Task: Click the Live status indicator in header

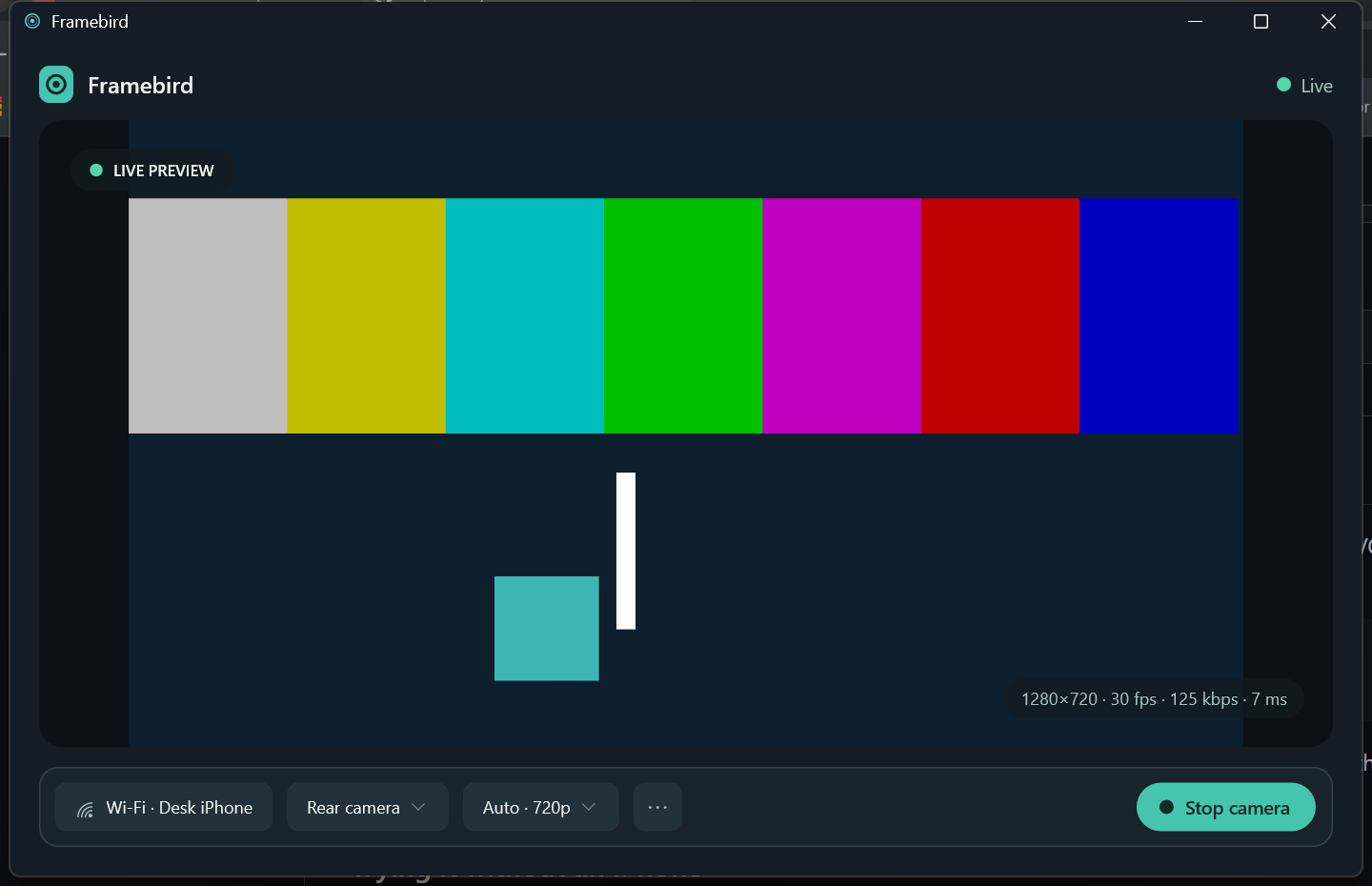Action: [x=1304, y=86]
